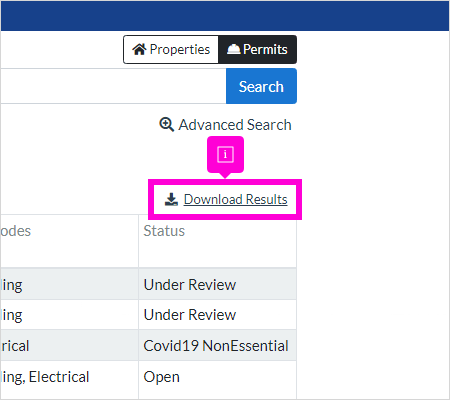Click the magnifier icon beside Advanced Search
Viewport: 450px width, 400px height.
point(167,125)
